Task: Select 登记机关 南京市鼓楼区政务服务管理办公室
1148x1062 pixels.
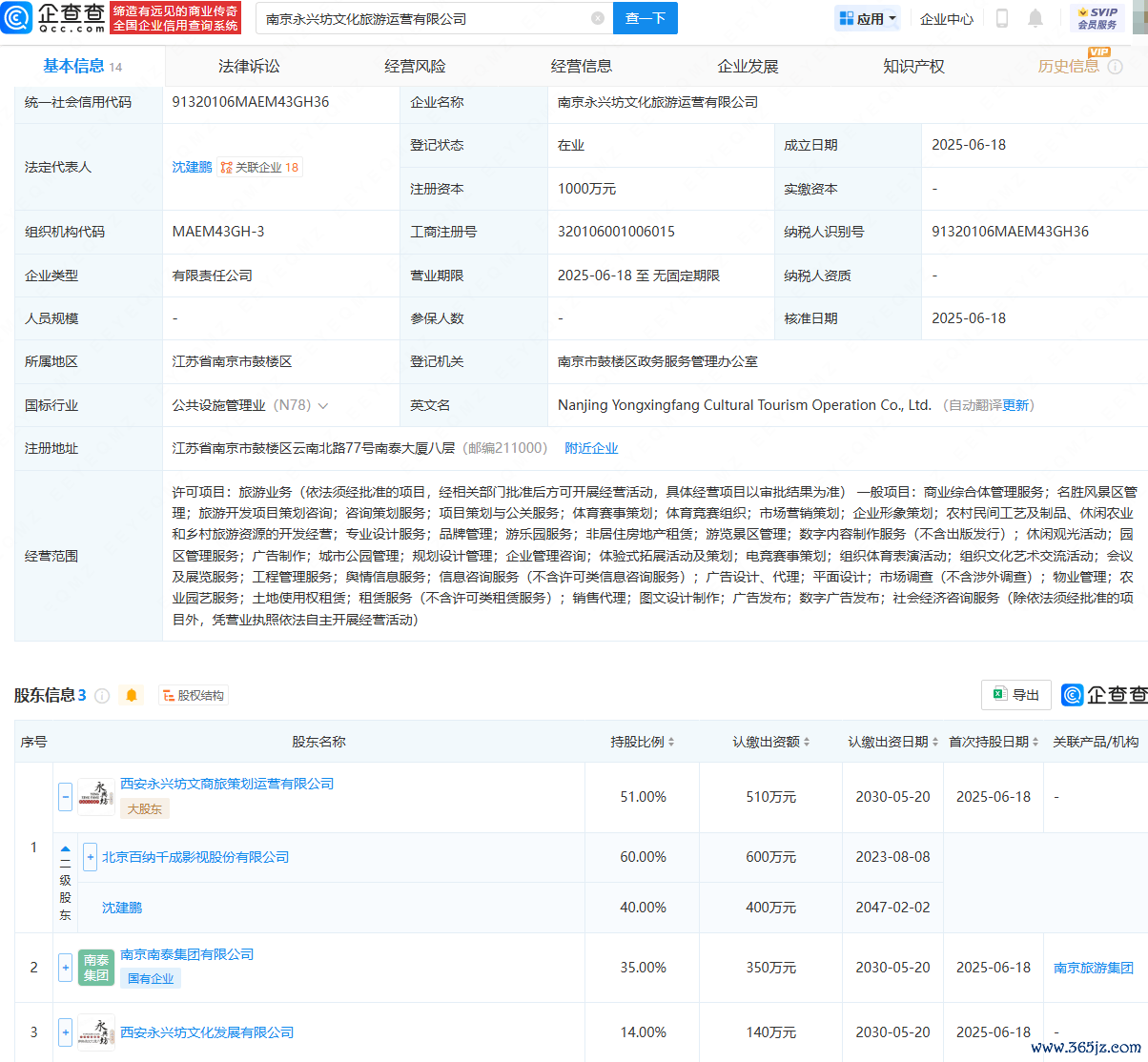Action: click(658, 361)
